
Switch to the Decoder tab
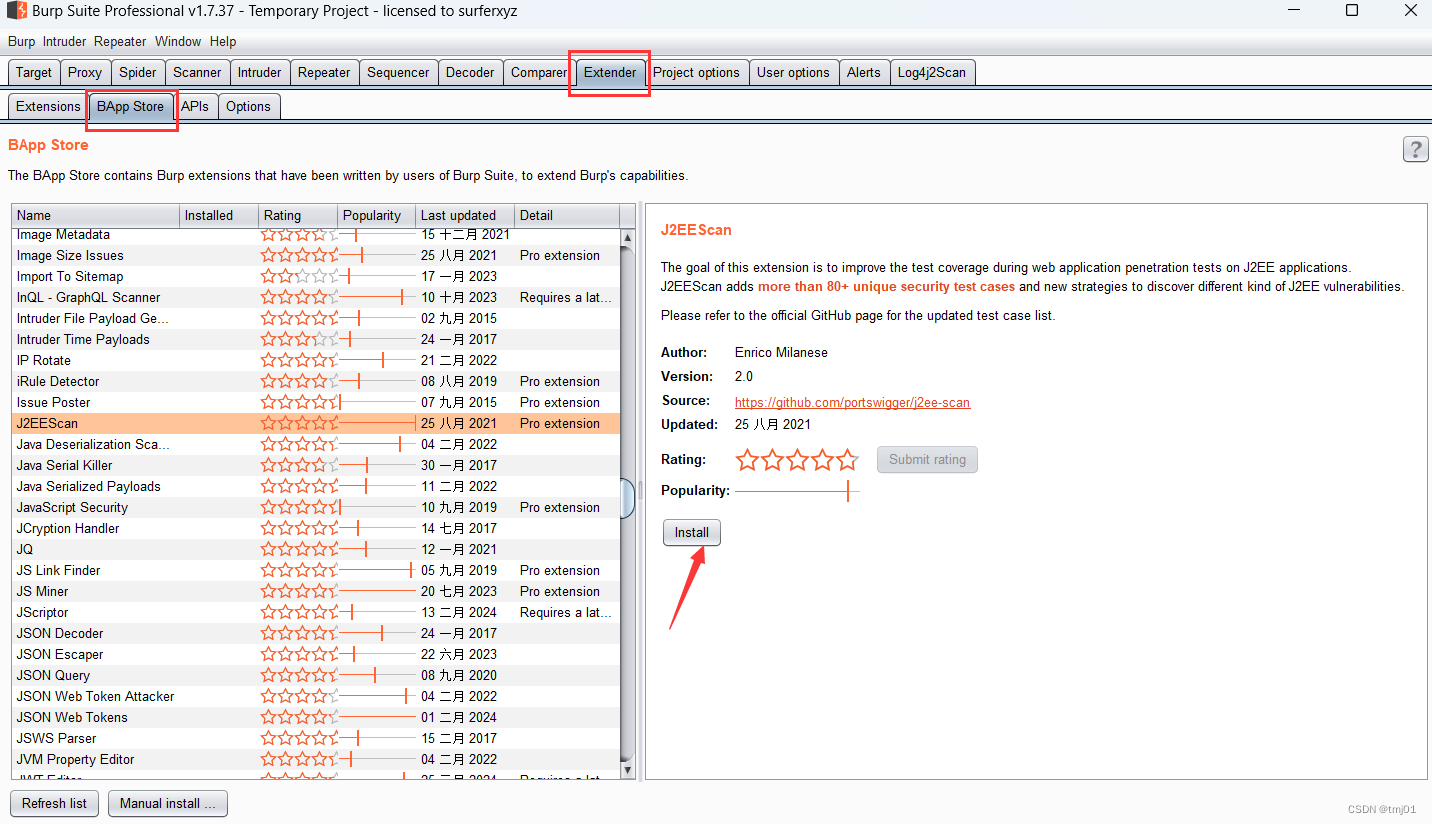pos(470,72)
